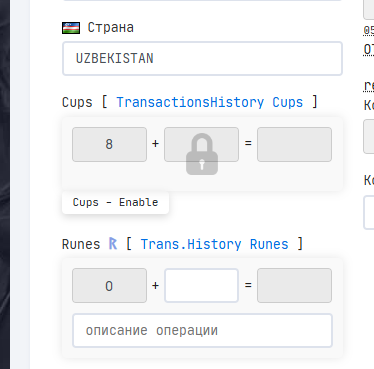
Task: Click the locked Cups amount-to-add field
Action: [x=201, y=144]
